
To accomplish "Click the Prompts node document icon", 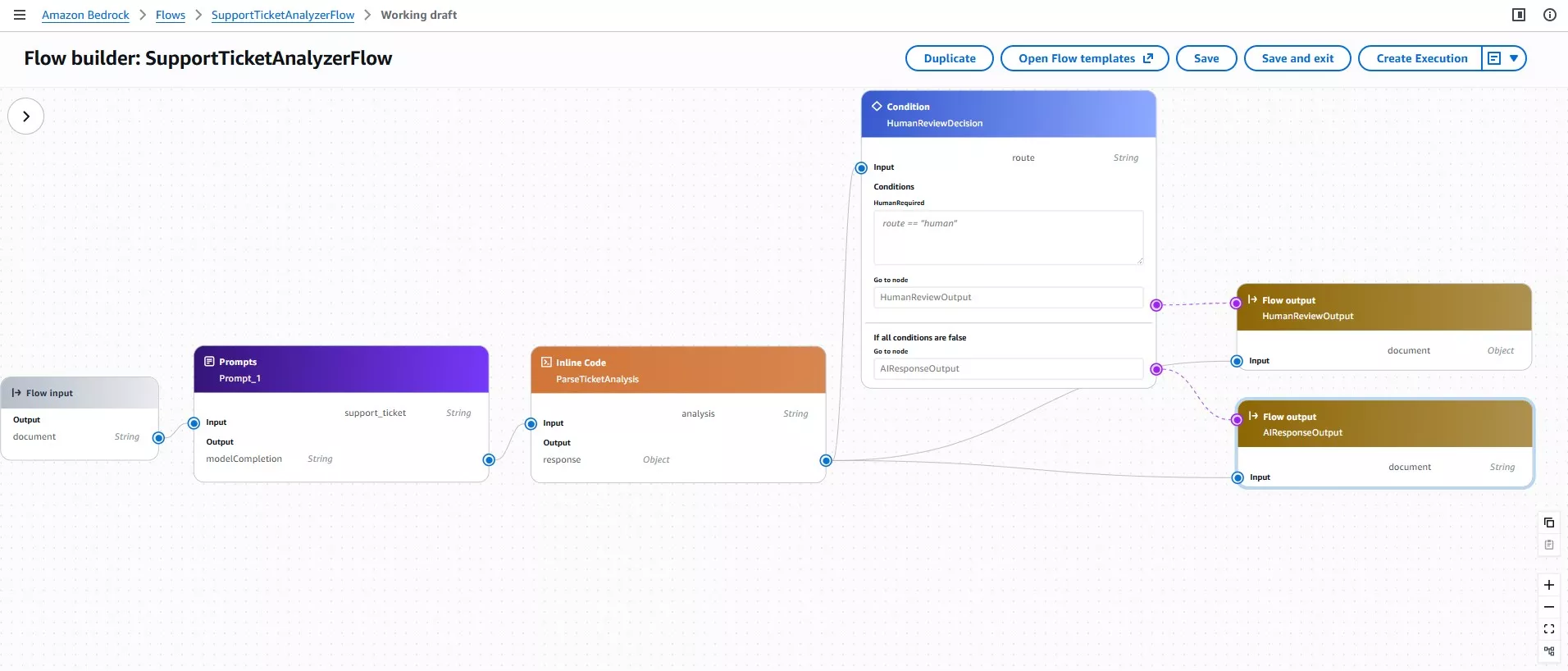I will [209, 361].
